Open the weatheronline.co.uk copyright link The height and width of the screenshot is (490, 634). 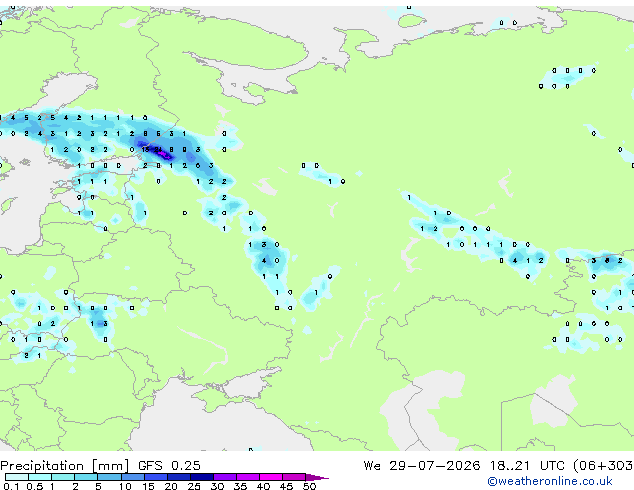550,481
